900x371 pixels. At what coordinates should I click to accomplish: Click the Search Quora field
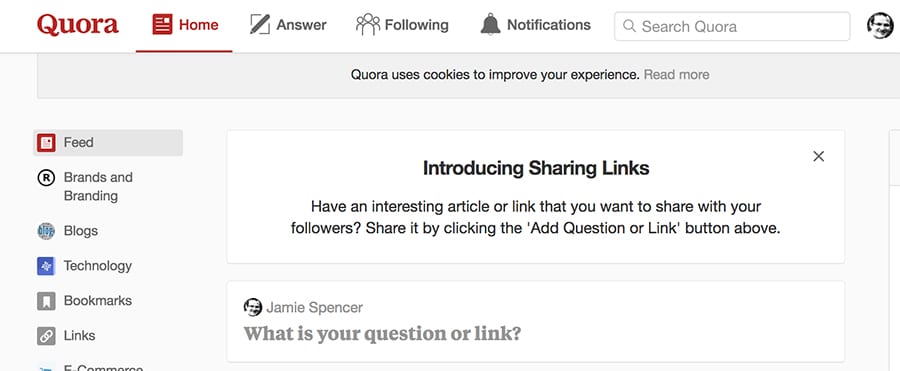(x=732, y=26)
